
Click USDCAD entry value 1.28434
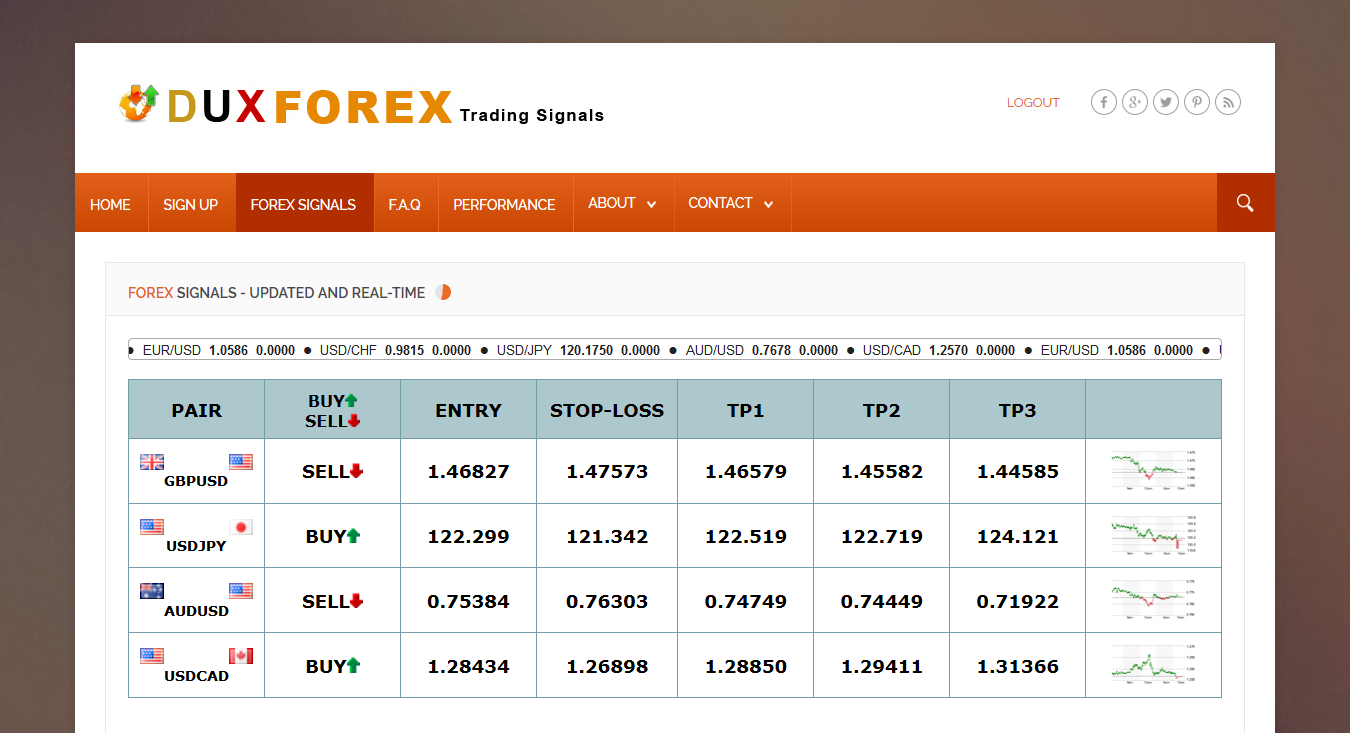pyautogui.click(x=468, y=667)
